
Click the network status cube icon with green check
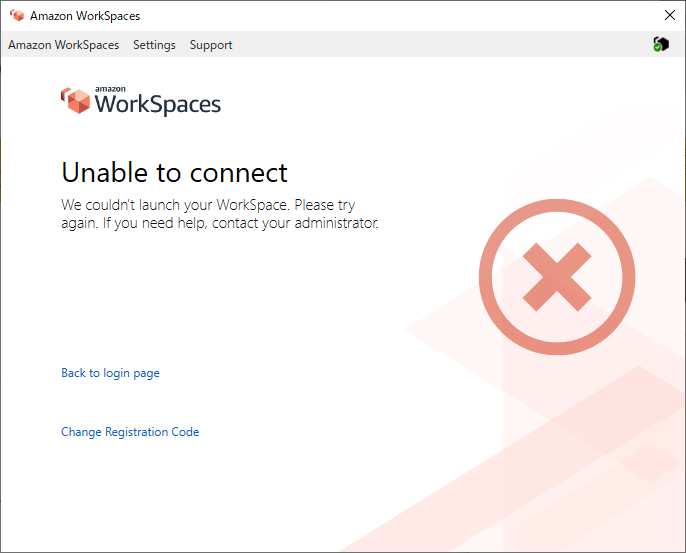click(660, 45)
